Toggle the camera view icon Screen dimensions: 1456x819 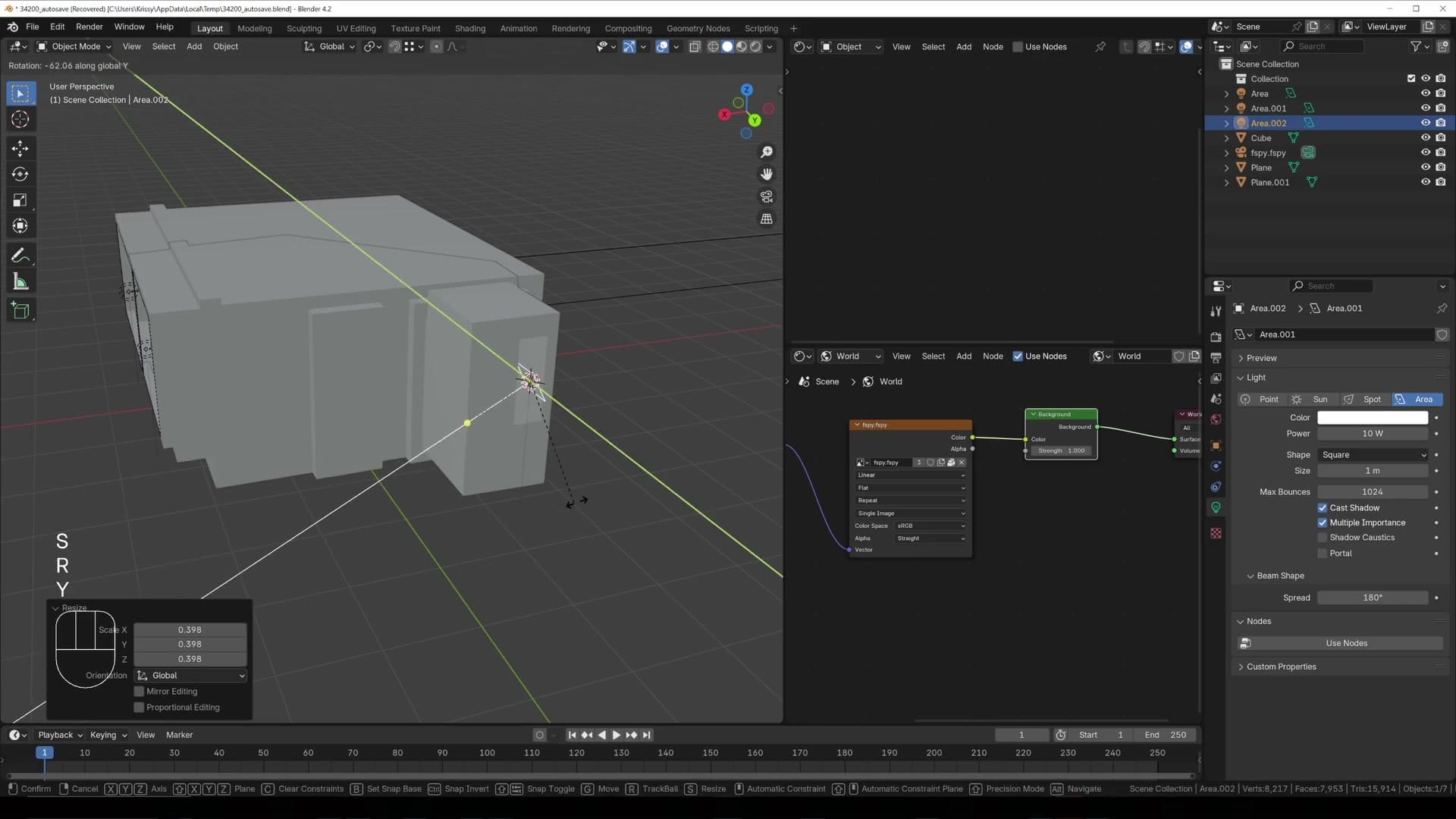pos(767,196)
